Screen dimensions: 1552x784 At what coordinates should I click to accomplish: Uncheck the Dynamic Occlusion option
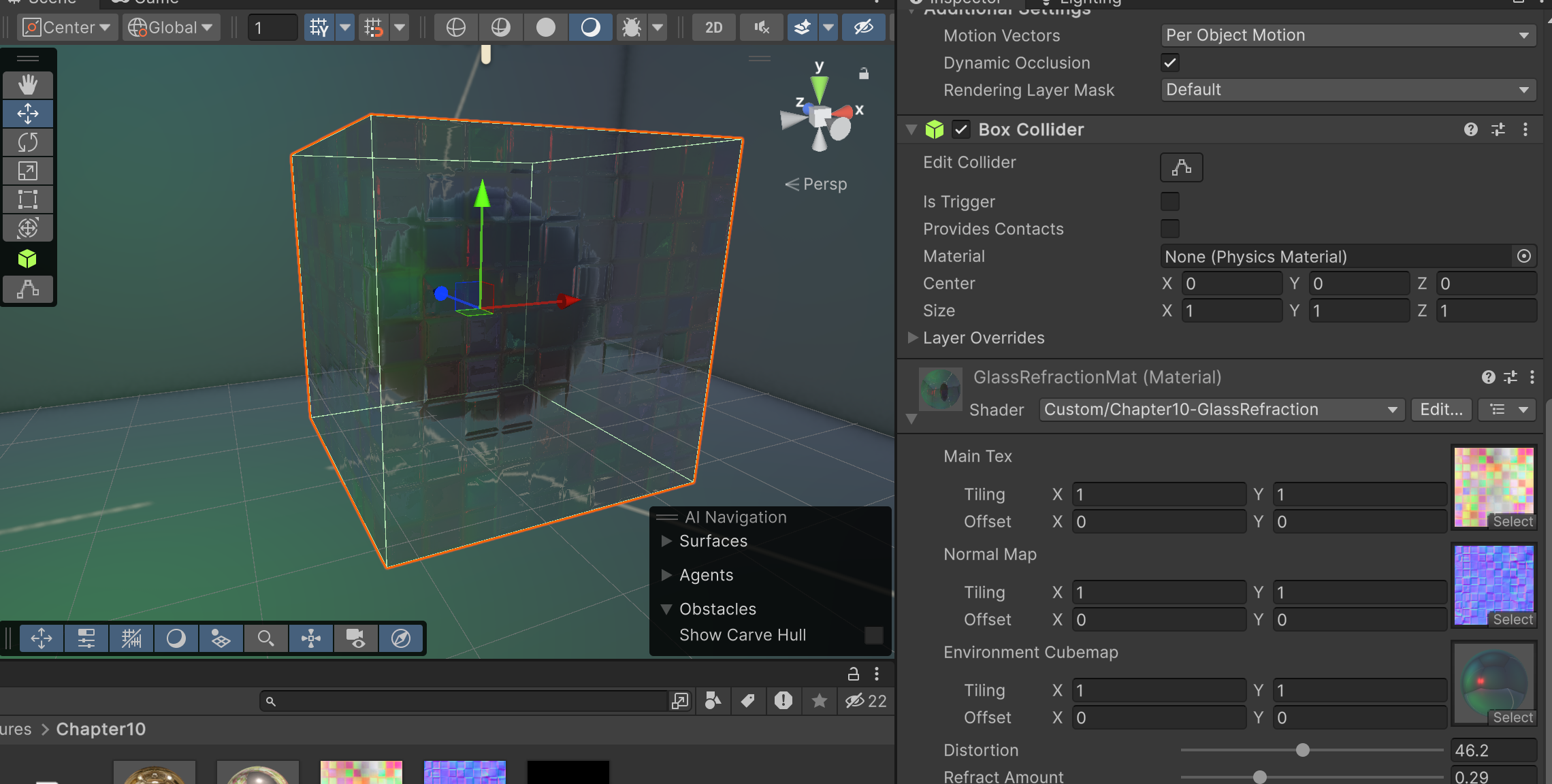tap(1169, 63)
